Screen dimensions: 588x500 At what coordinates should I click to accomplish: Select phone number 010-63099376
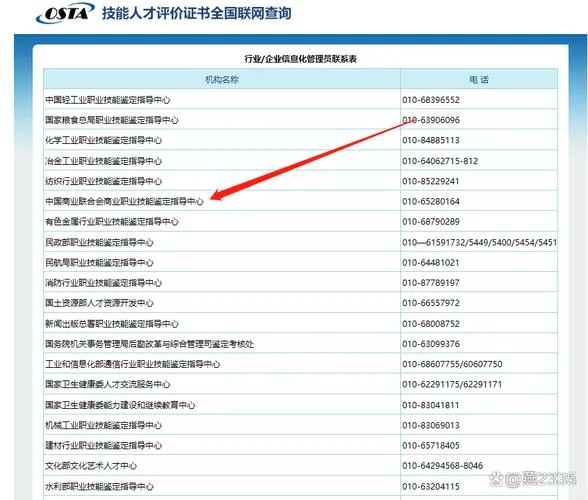pyautogui.click(x=431, y=344)
